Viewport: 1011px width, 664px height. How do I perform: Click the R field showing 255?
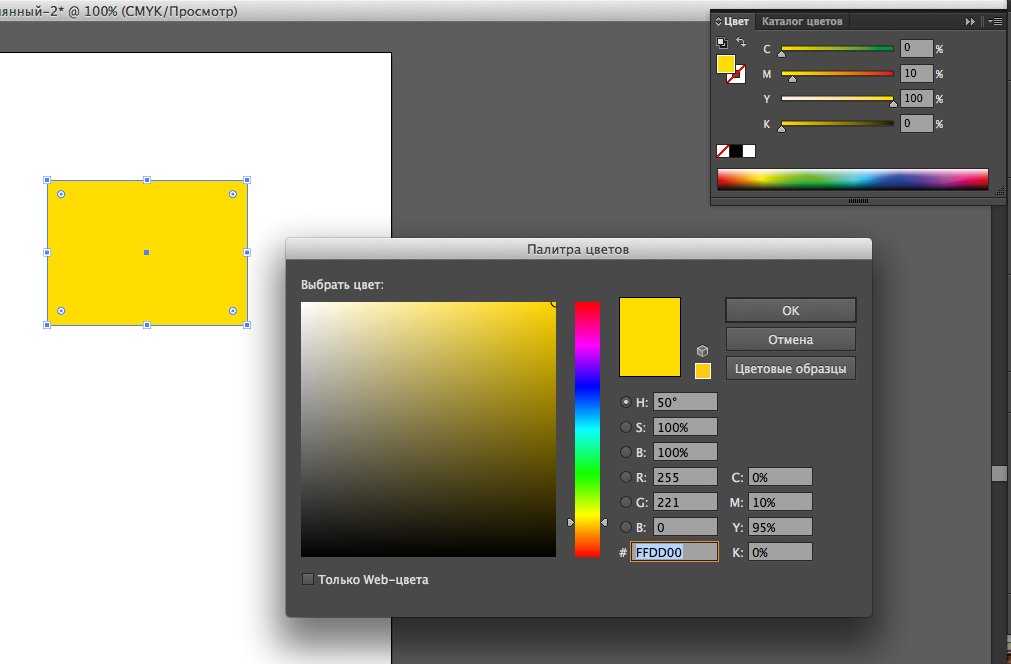[685, 477]
